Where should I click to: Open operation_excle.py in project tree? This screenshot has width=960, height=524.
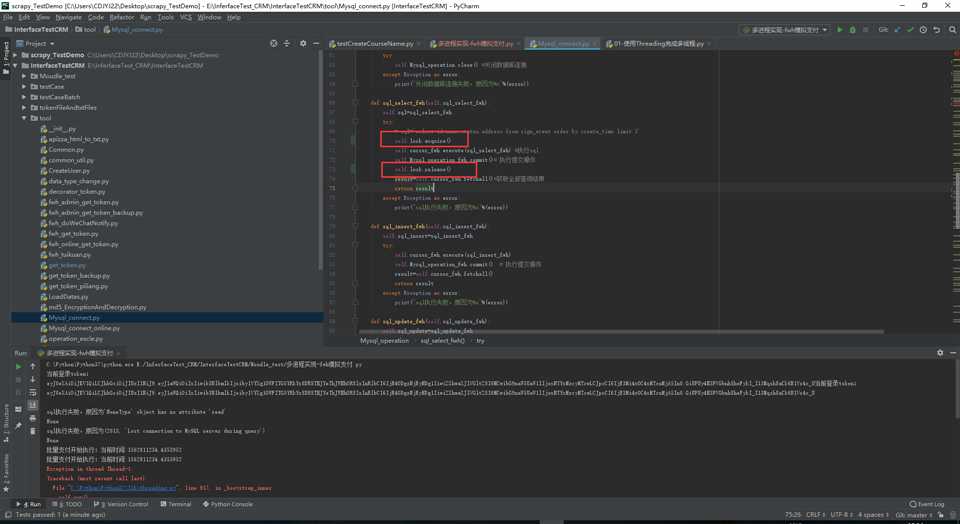[x=76, y=338]
